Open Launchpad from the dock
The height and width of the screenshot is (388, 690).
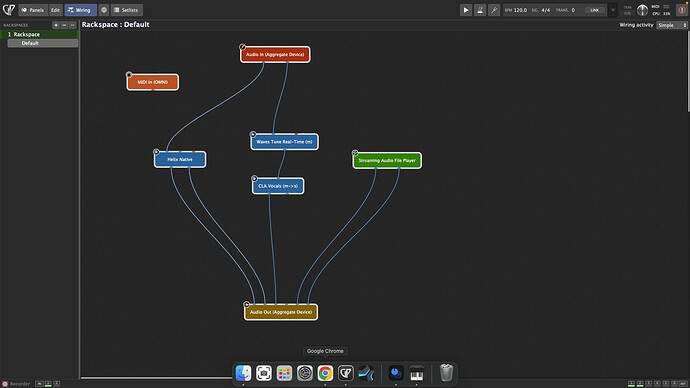(x=284, y=373)
